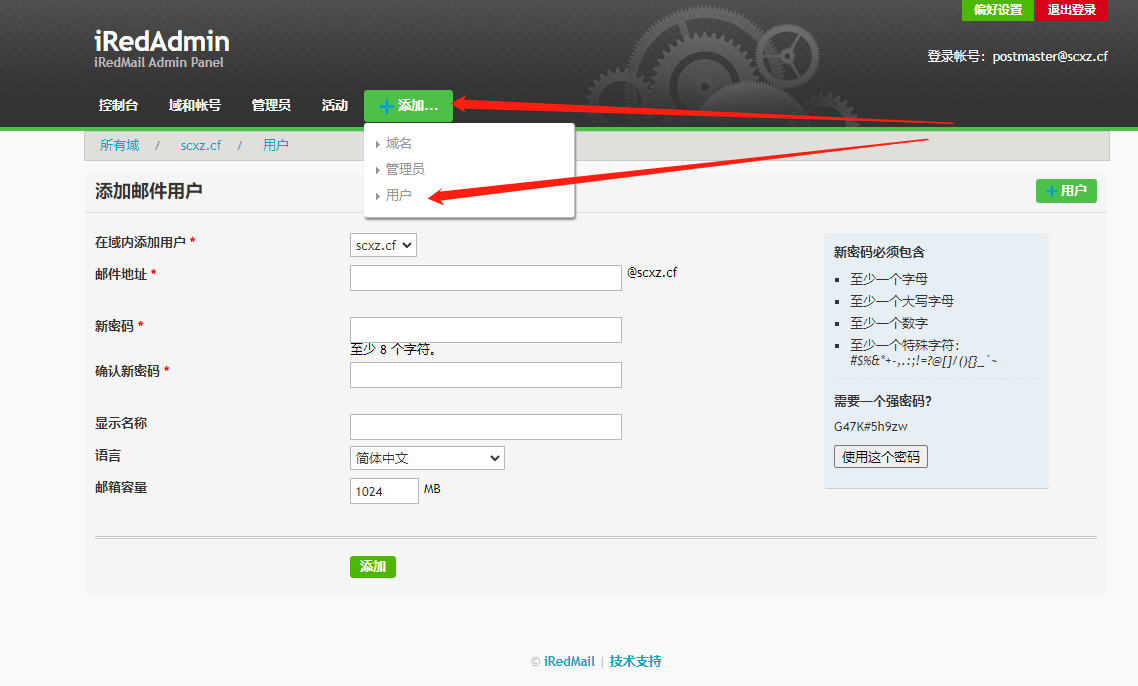Click the iRedAdmin logo title
Screen dimensions: 1138x686
[x=162, y=41]
